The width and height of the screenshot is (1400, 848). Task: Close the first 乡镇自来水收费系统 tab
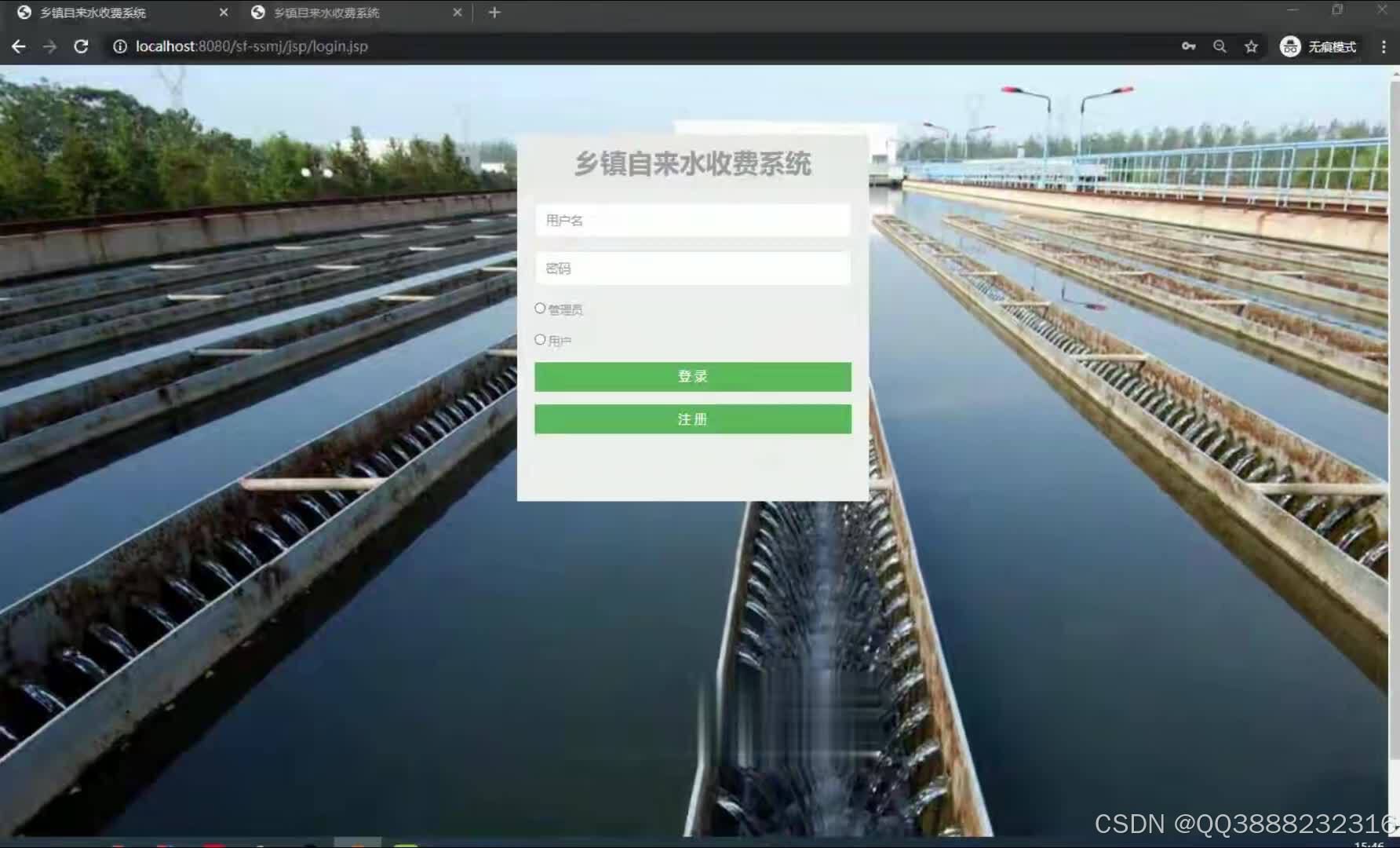click(x=224, y=13)
